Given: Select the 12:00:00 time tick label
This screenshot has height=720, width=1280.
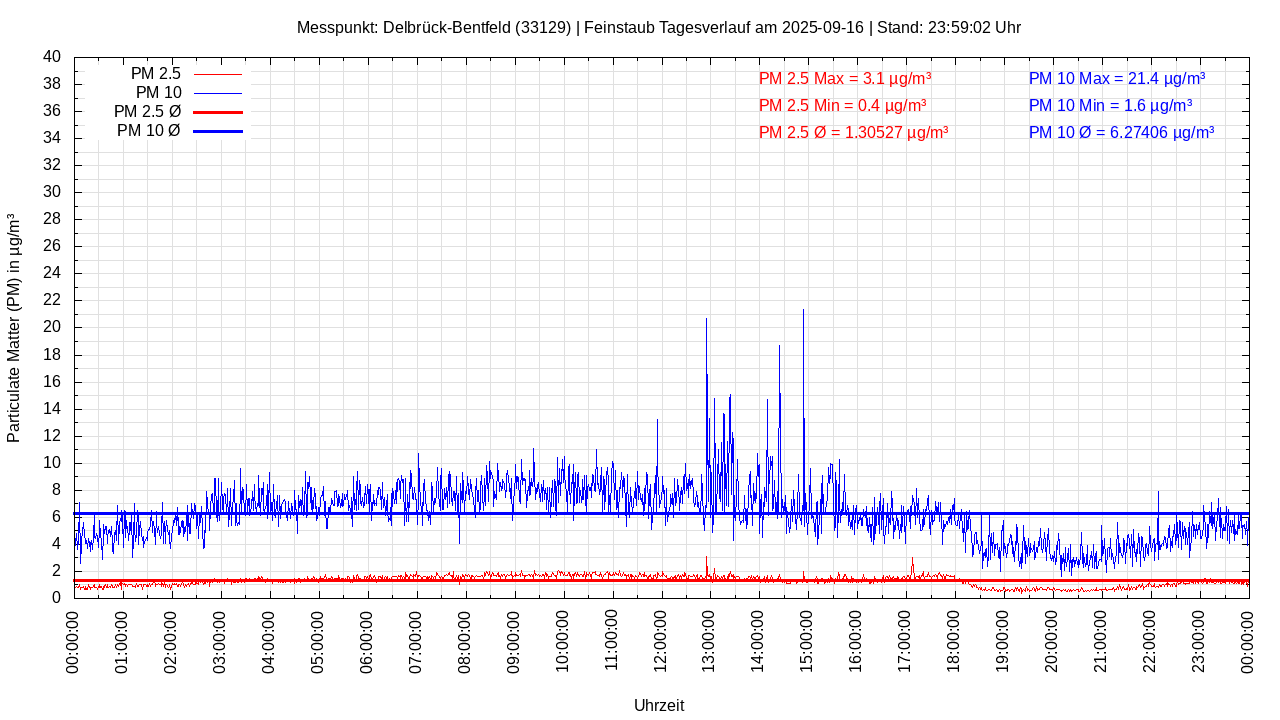Looking at the screenshot, I should pos(661,641).
